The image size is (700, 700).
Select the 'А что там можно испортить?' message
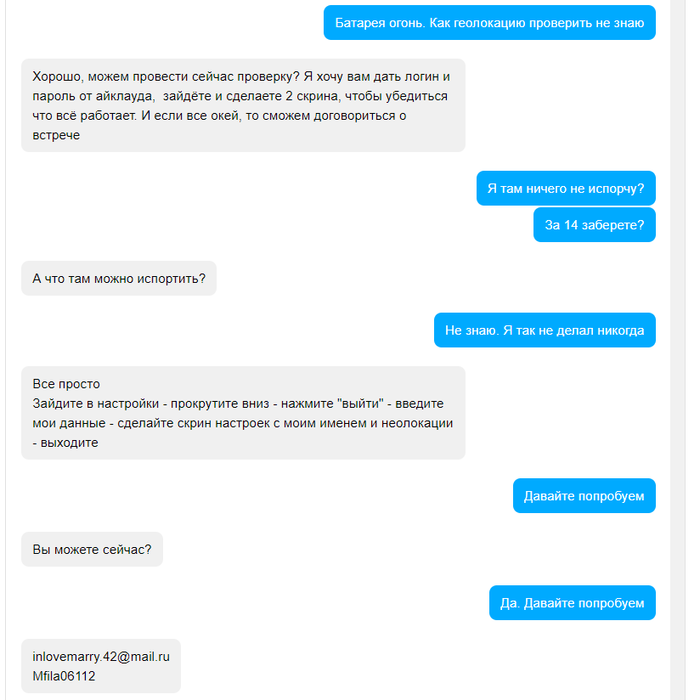click(119, 279)
